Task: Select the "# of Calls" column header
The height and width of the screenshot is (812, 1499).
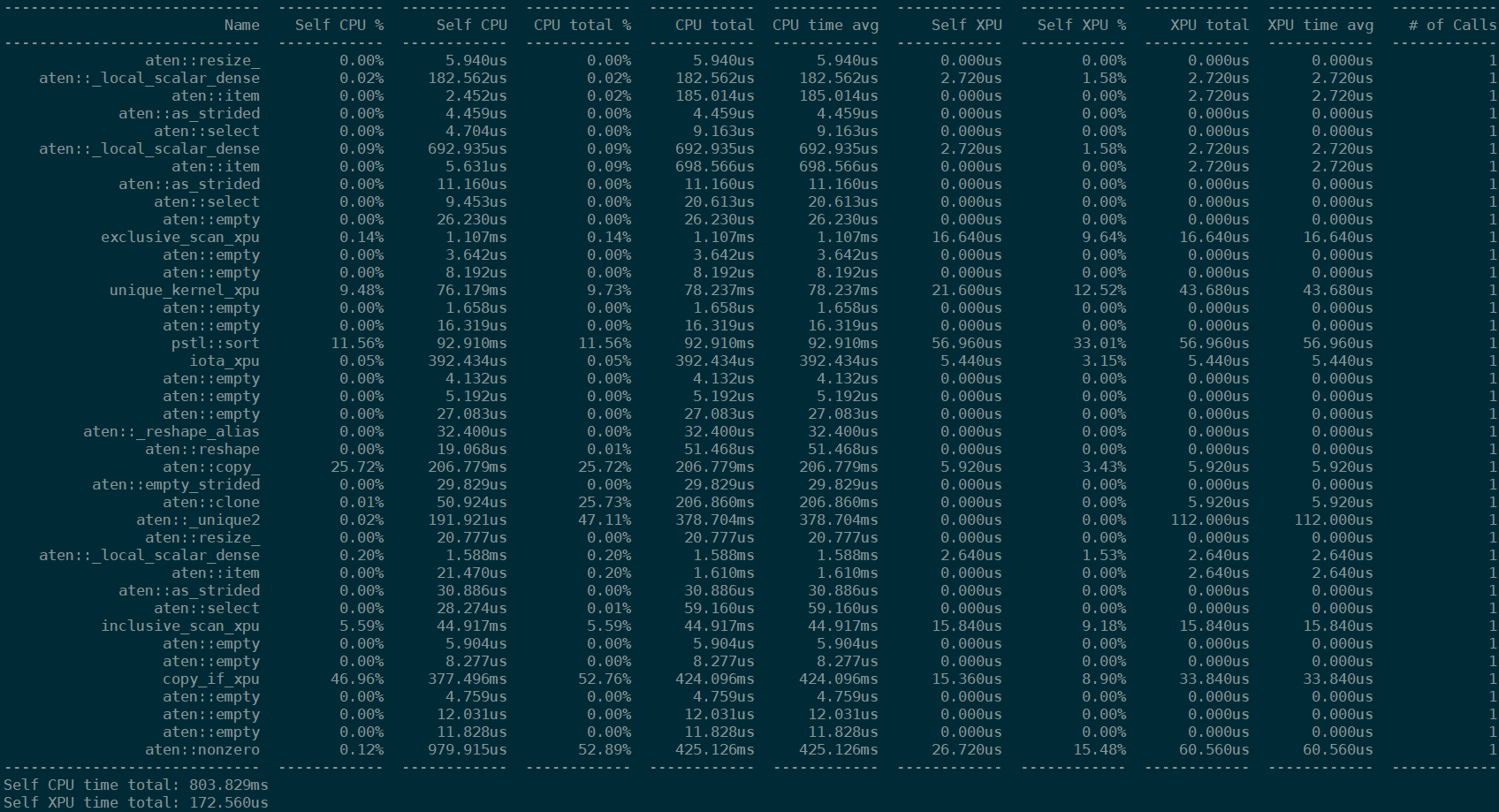Action: [1451, 25]
